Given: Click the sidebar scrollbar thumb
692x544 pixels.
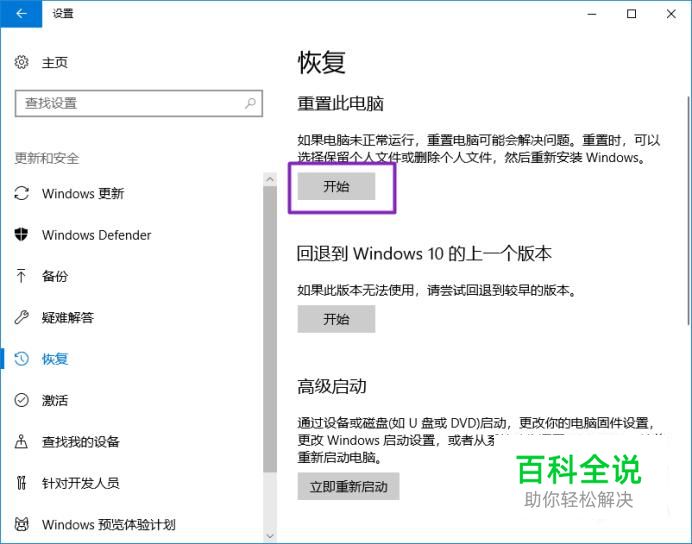Looking at the screenshot, I should [270, 329].
